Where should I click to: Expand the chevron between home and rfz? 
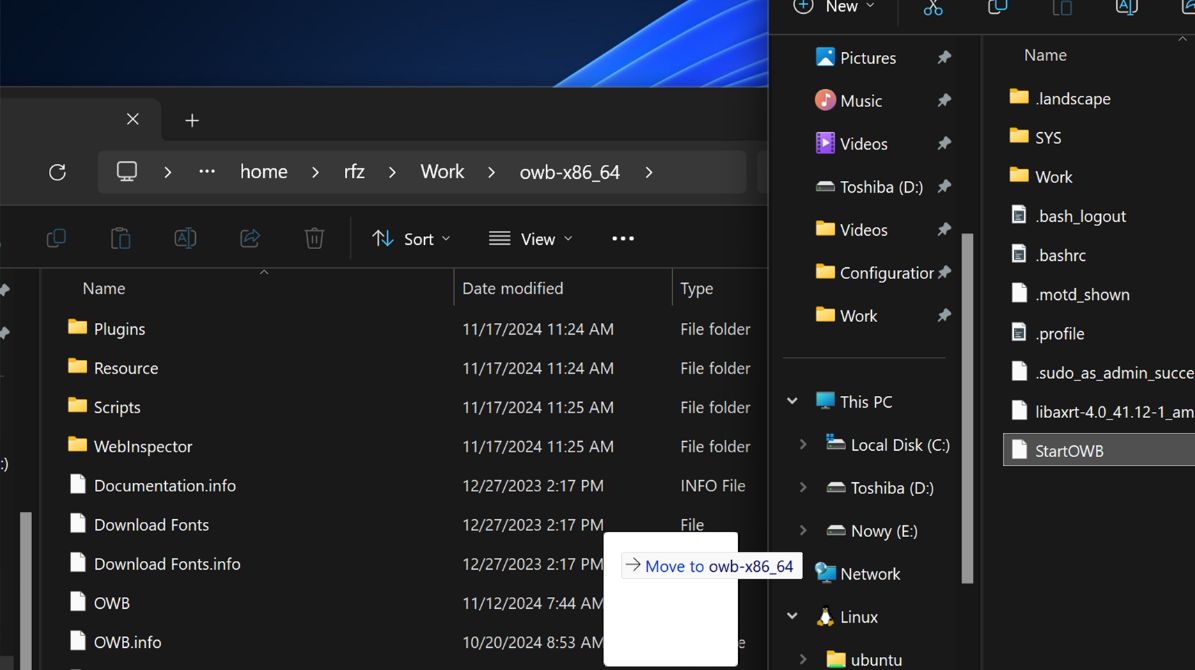pos(315,172)
